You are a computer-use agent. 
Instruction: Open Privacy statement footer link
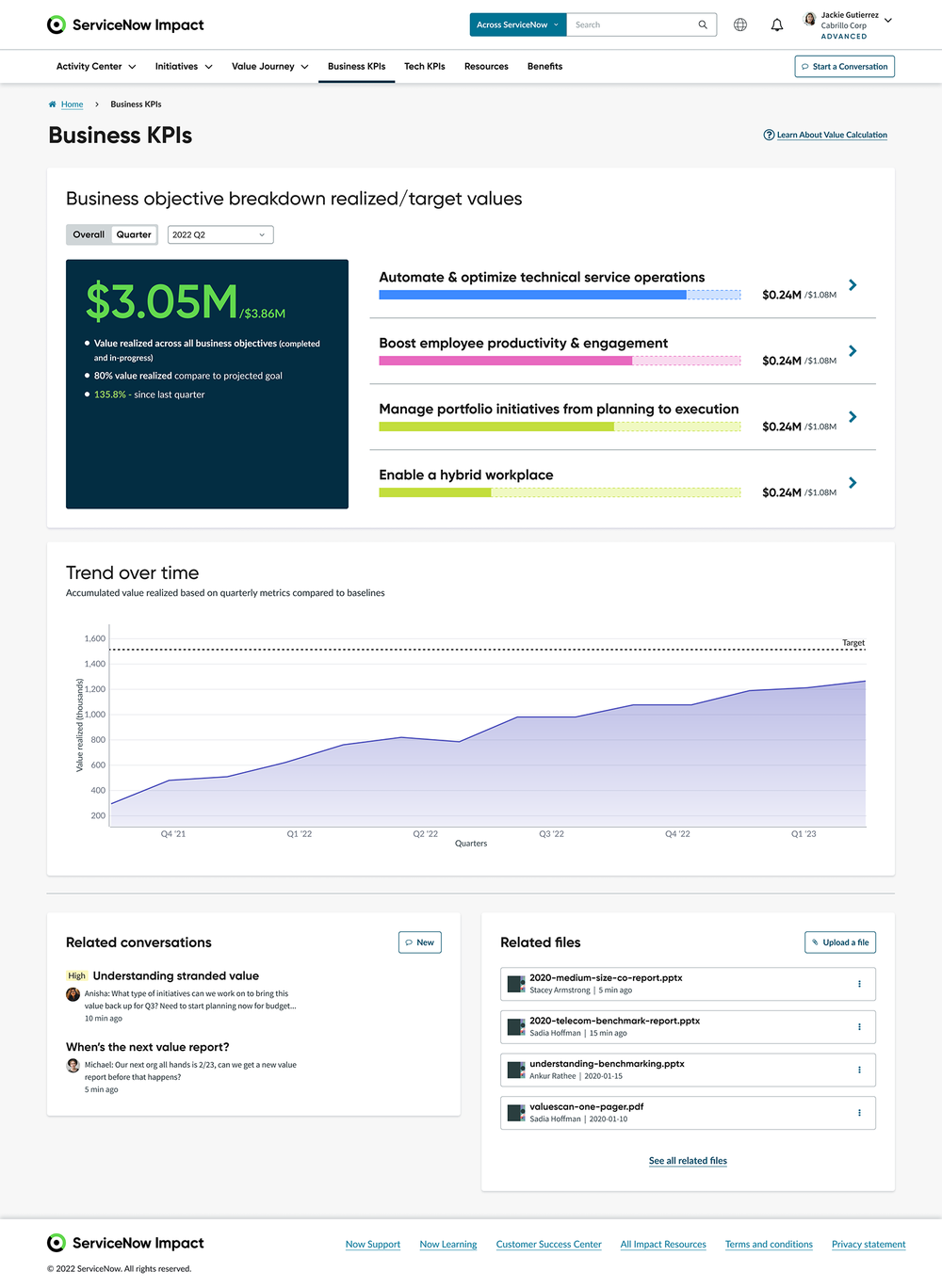tap(869, 1245)
